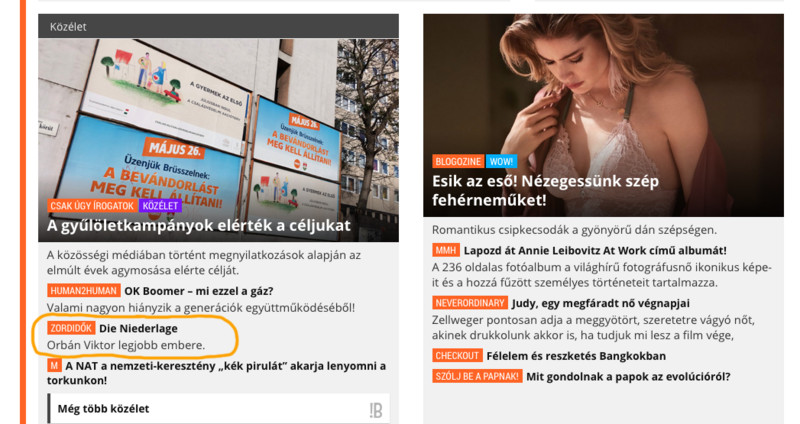Click text Romantikus csipkecsodák a gyönyörű dán szépségen

(574, 230)
